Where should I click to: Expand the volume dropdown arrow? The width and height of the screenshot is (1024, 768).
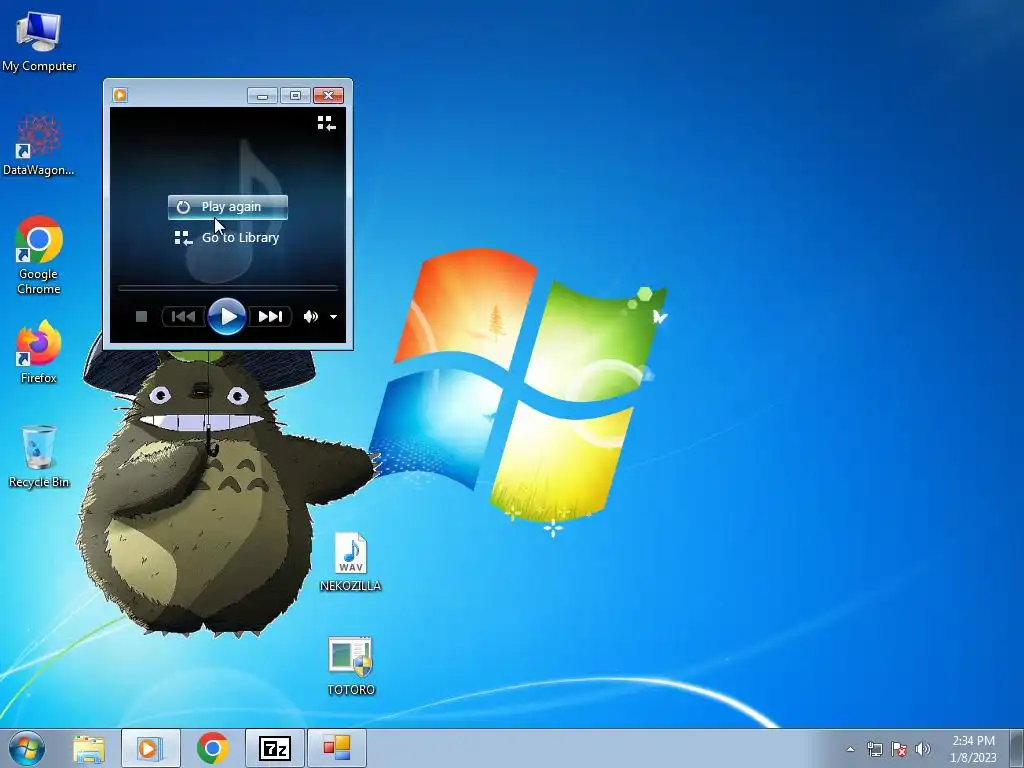[x=333, y=317]
